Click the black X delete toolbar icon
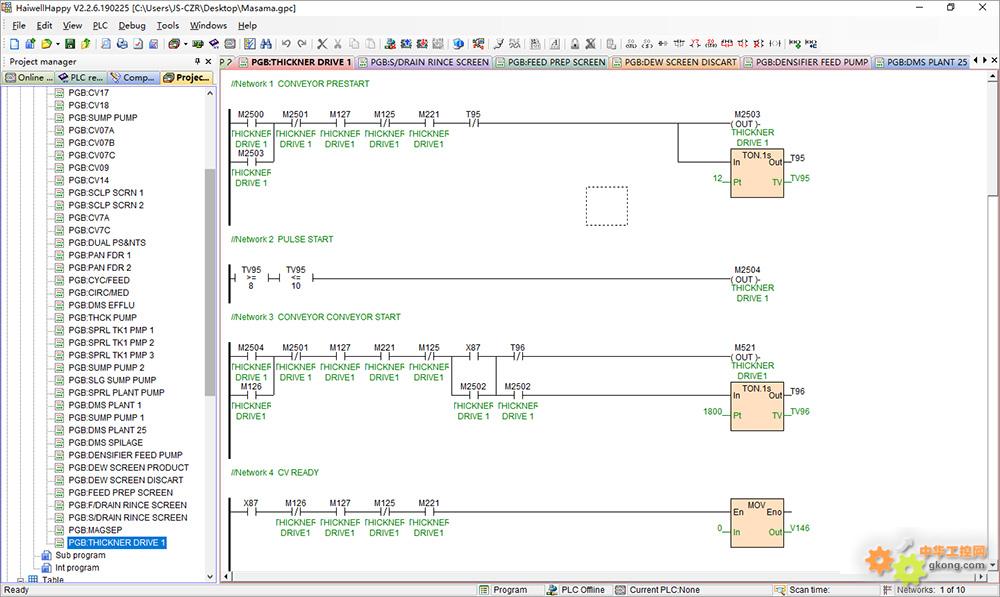Screen dimensions: 1000x597 [x=322, y=44]
